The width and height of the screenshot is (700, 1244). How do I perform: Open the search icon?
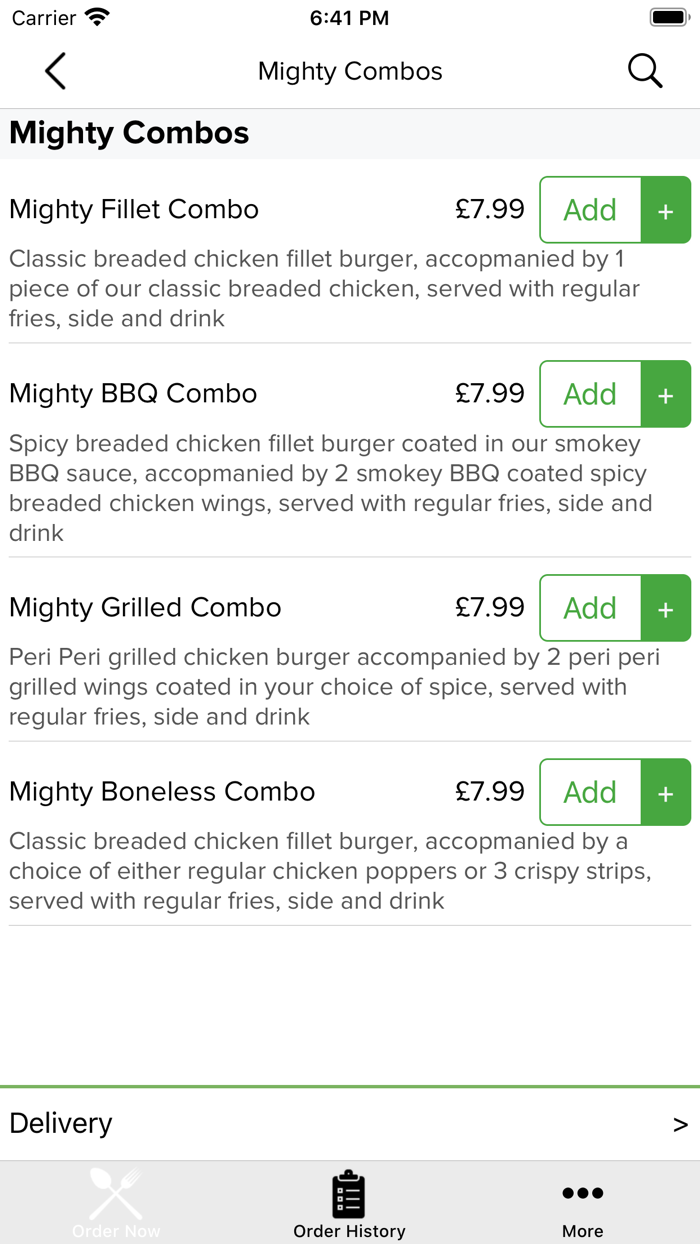pos(645,70)
